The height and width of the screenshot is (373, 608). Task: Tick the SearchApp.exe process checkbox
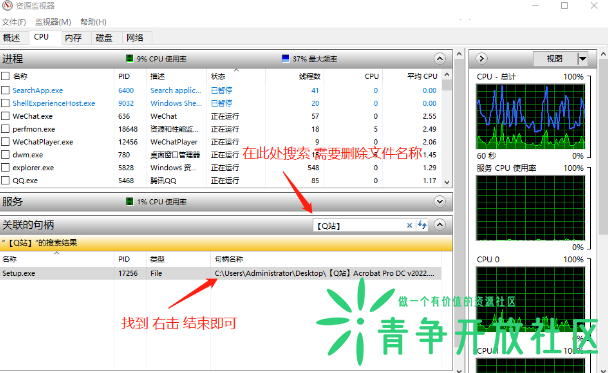tap(5, 90)
